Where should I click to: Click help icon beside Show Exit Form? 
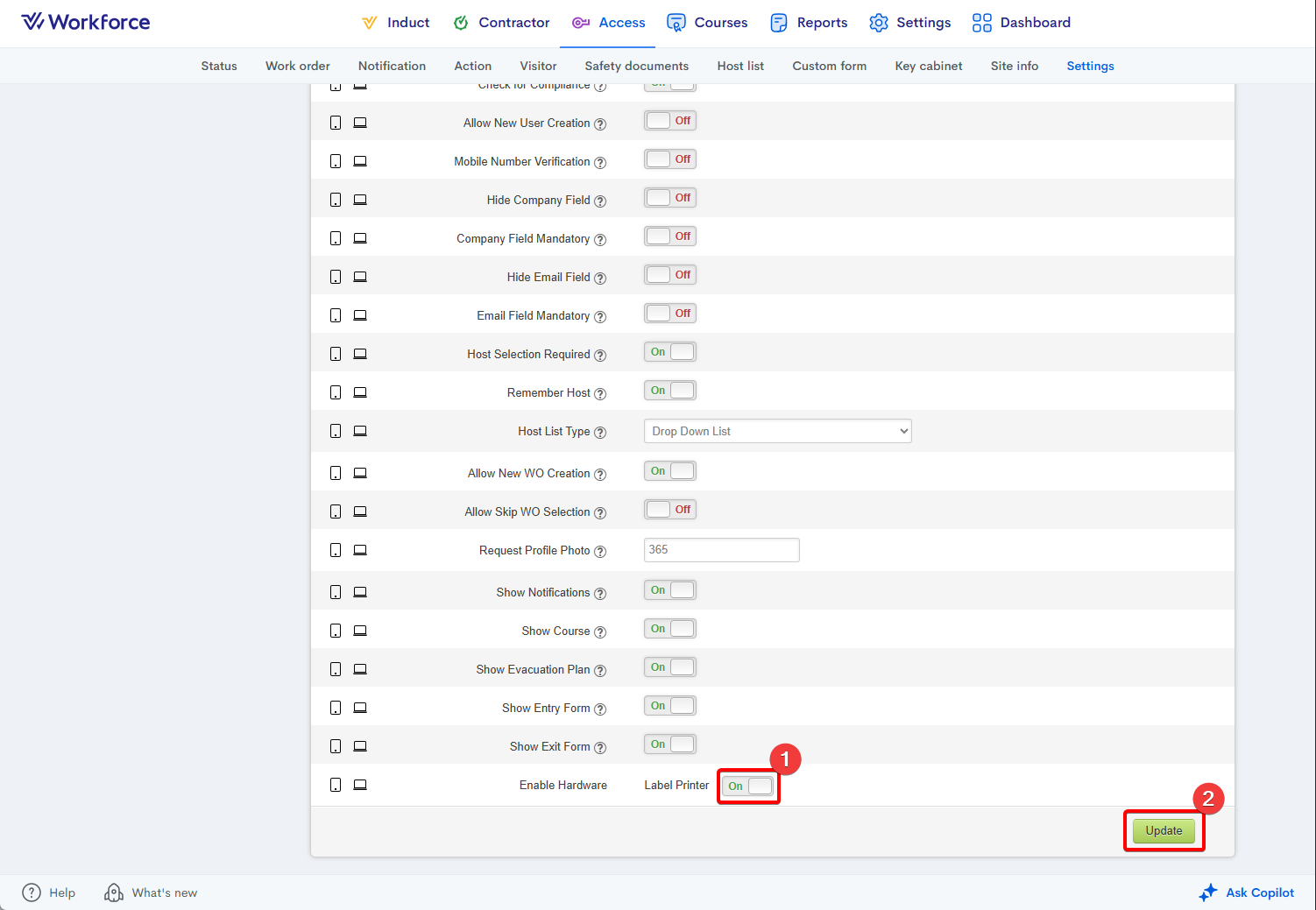600,748
